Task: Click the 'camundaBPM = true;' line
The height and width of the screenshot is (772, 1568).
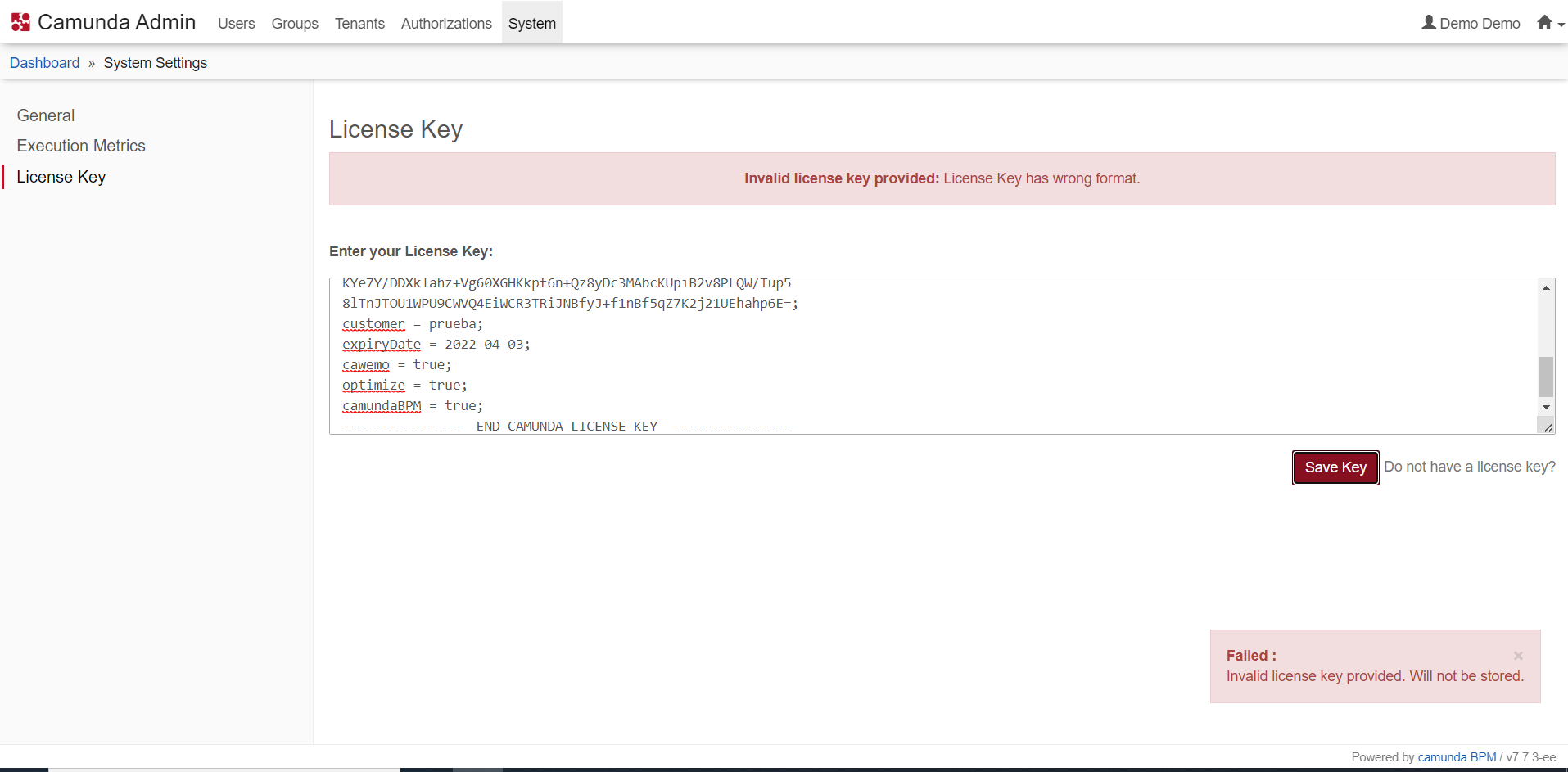Action: [413, 406]
